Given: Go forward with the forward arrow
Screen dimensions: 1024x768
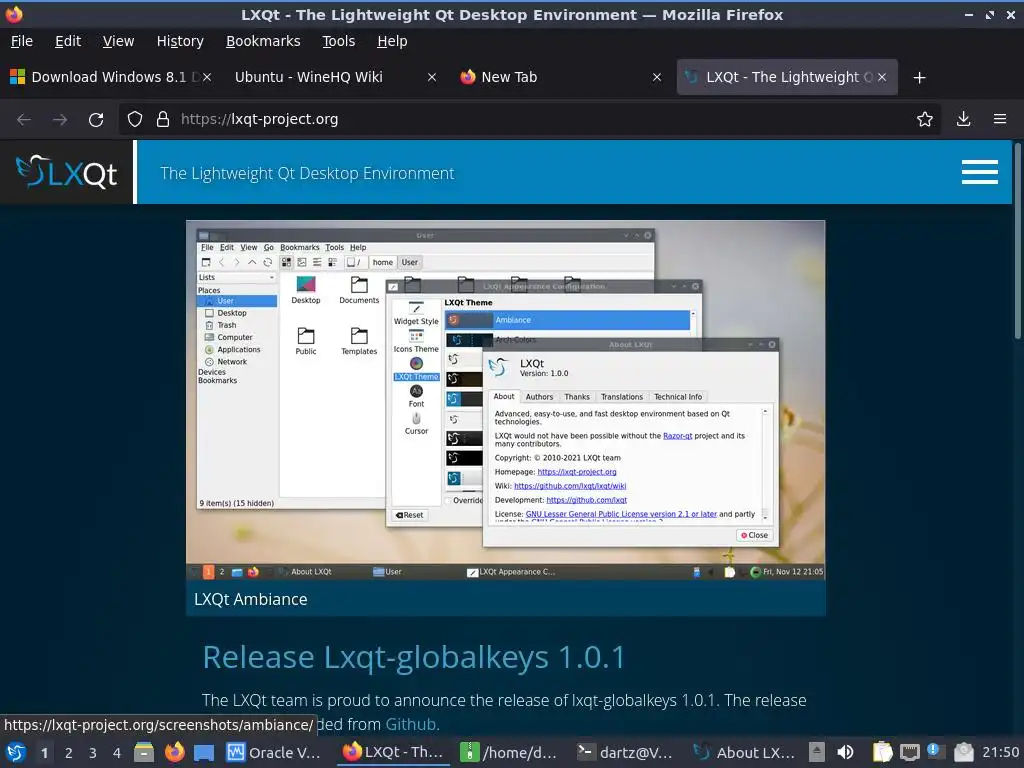Looking at the screenshot, I should click(x=60, y=120).
